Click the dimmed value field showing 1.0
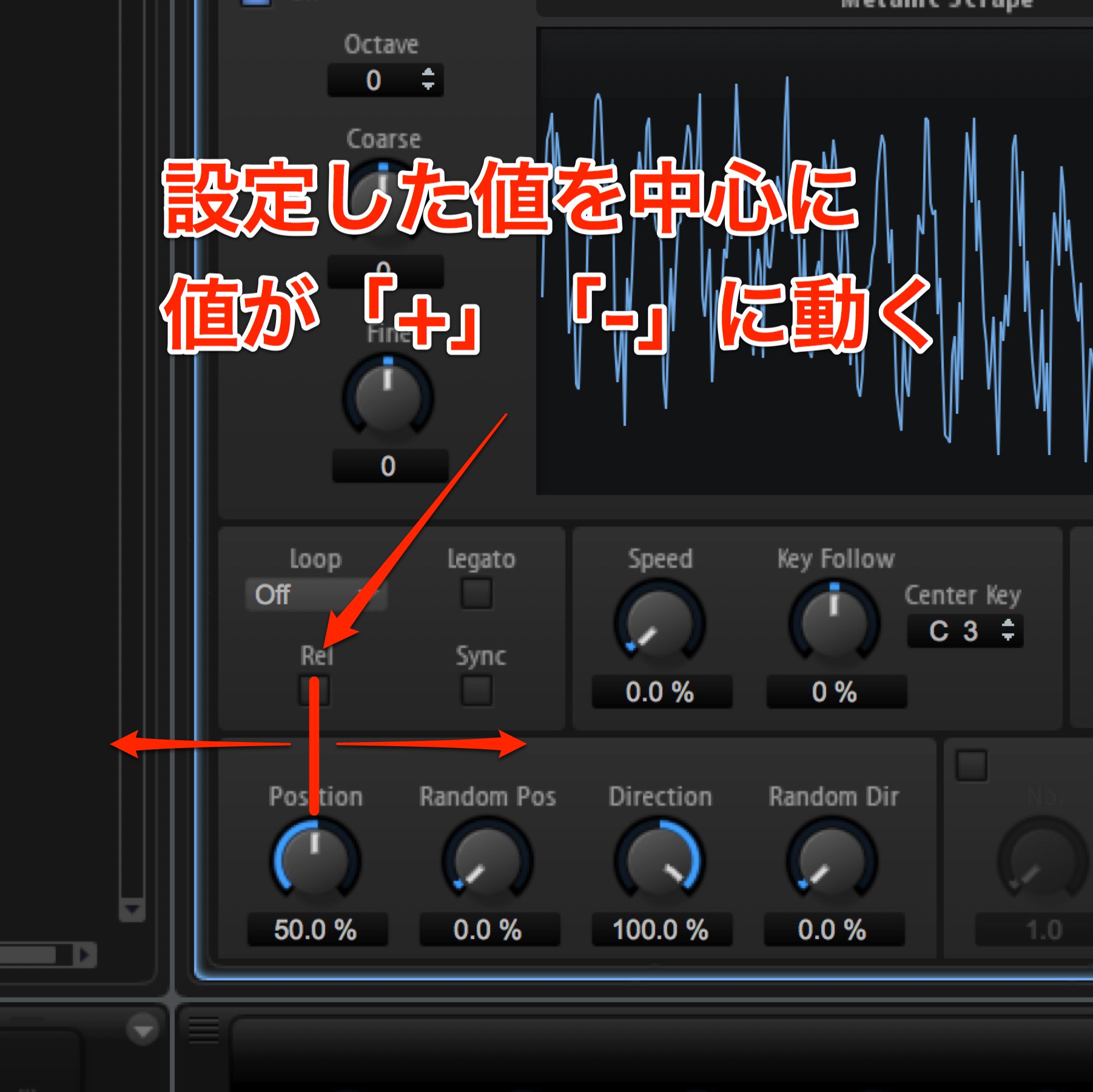Screen dimensions: 1093x1092 point(1034,929)
